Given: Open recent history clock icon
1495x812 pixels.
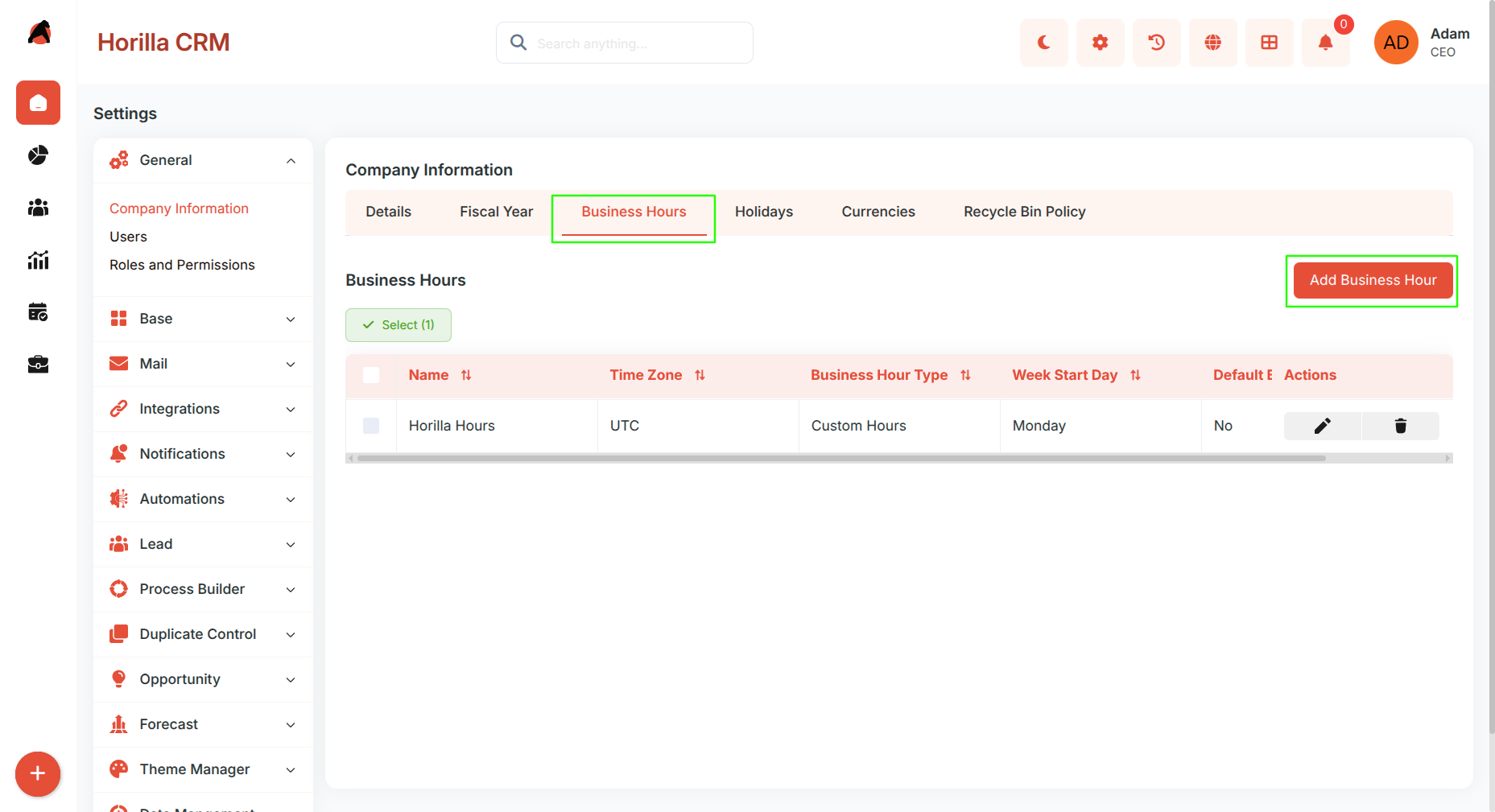Looking at the screenshot, I should (x=1156, y=43).
